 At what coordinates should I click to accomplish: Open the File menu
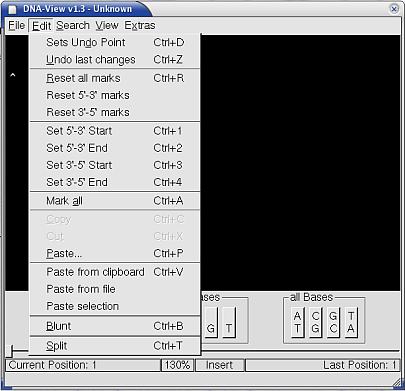(x=17, y=25)
